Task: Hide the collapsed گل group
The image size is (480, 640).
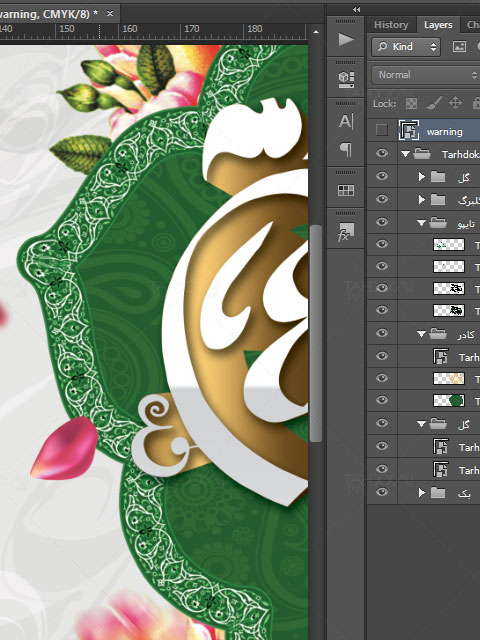Action: 382,176
